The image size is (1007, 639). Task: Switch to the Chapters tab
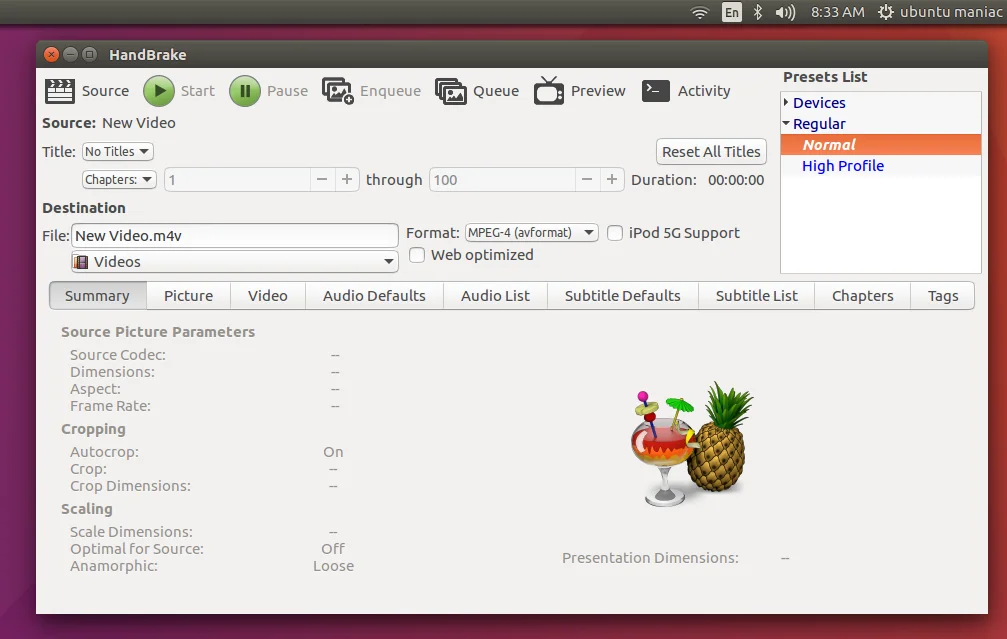863,296
